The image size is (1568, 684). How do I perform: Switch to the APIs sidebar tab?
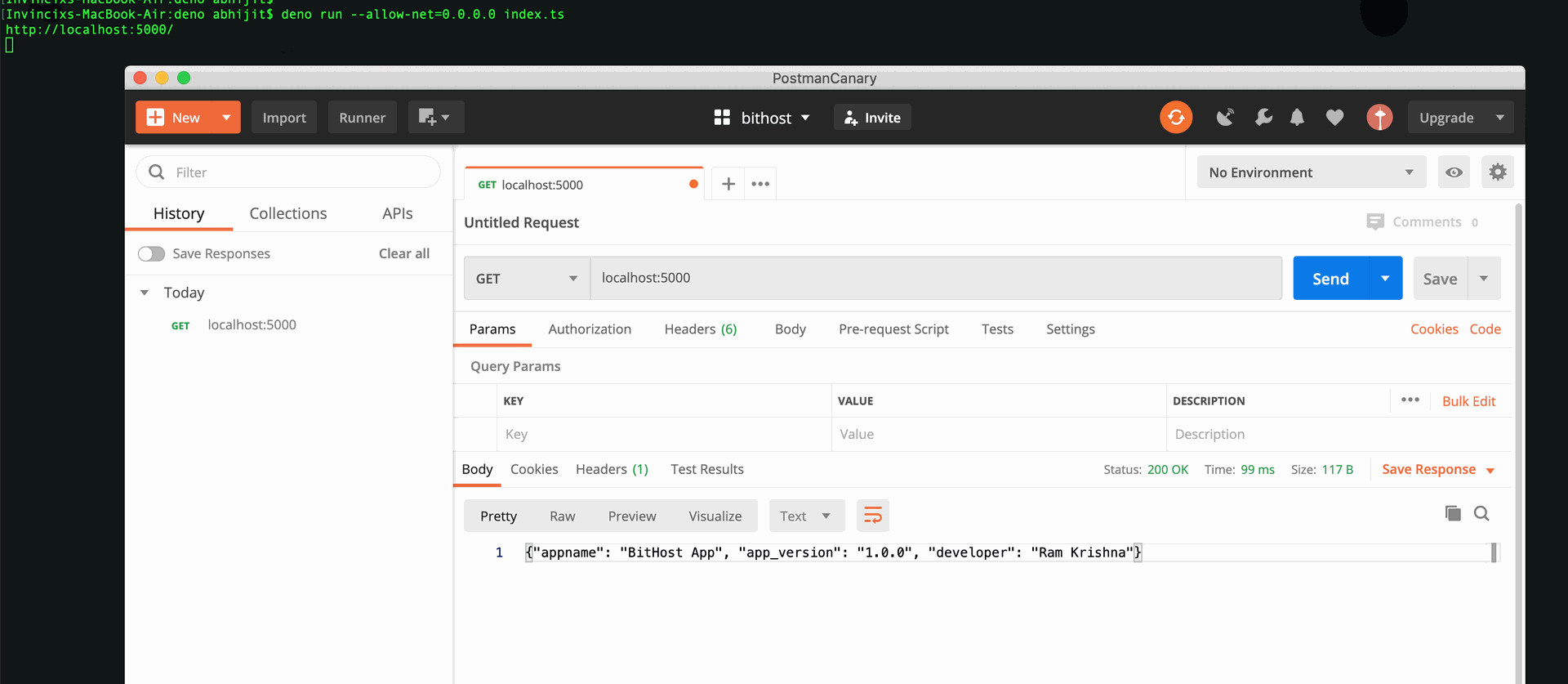[x=398, y=213]
